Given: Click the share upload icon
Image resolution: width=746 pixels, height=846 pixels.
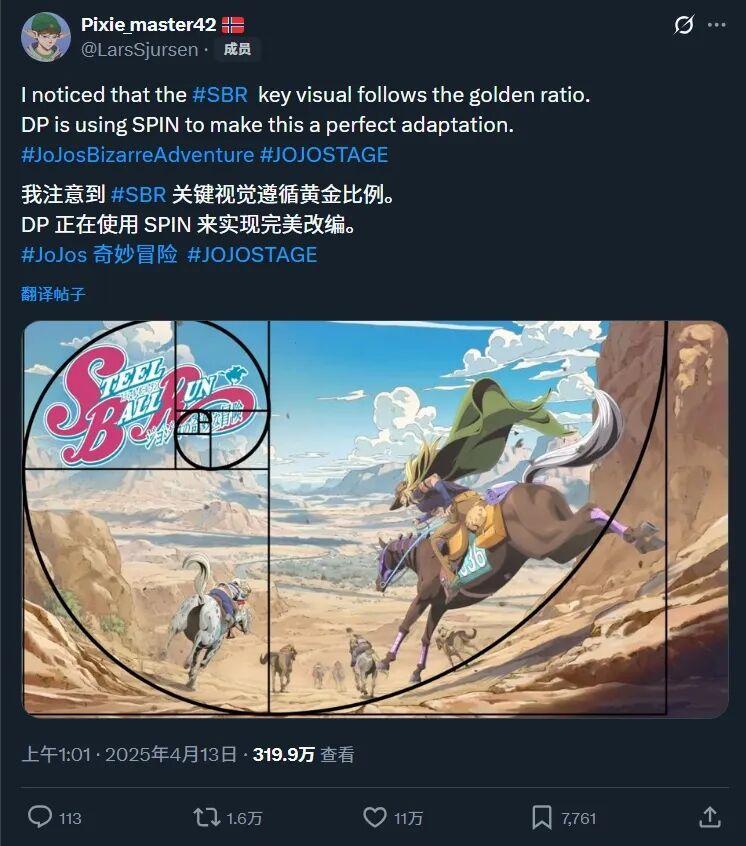Looking at the screenshot, I should coord(710,817).
